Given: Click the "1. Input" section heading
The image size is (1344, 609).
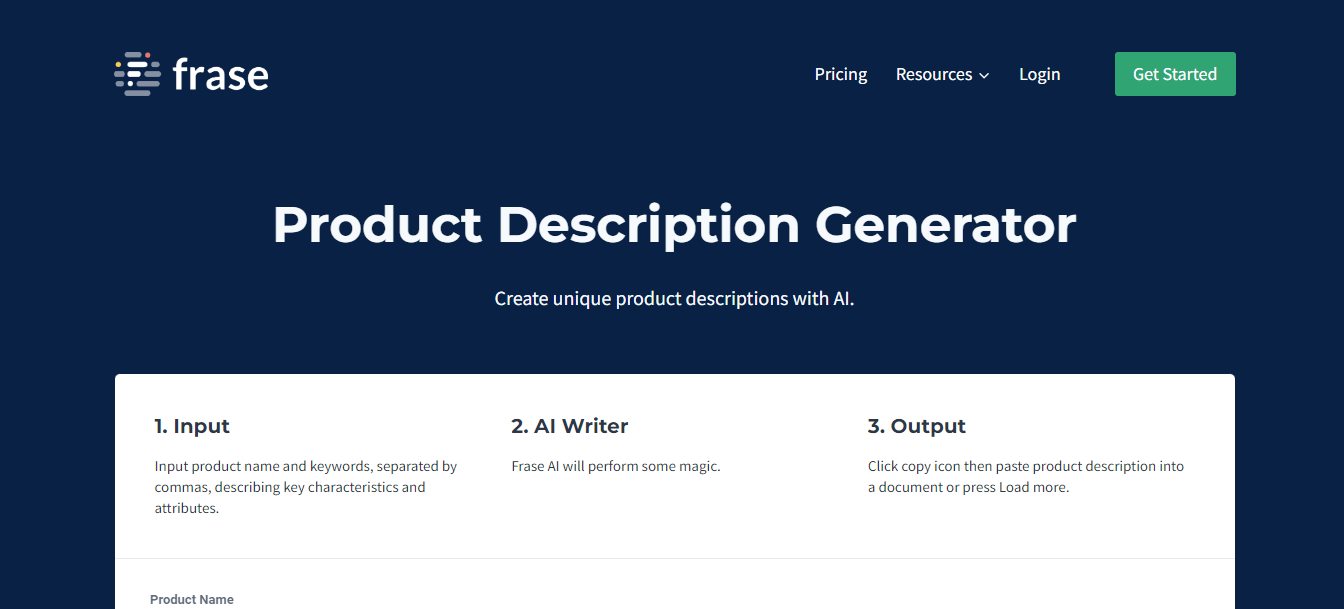Looking at the screenshot, I should pos(192,425).
